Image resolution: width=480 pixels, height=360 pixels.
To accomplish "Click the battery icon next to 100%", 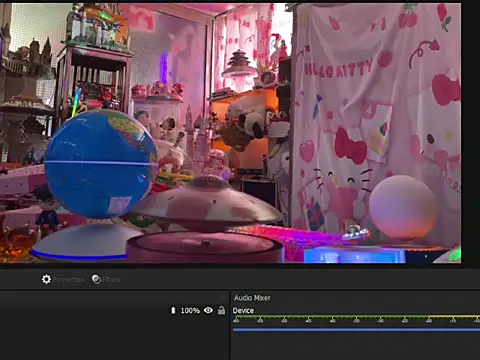I will pos(173,310).
